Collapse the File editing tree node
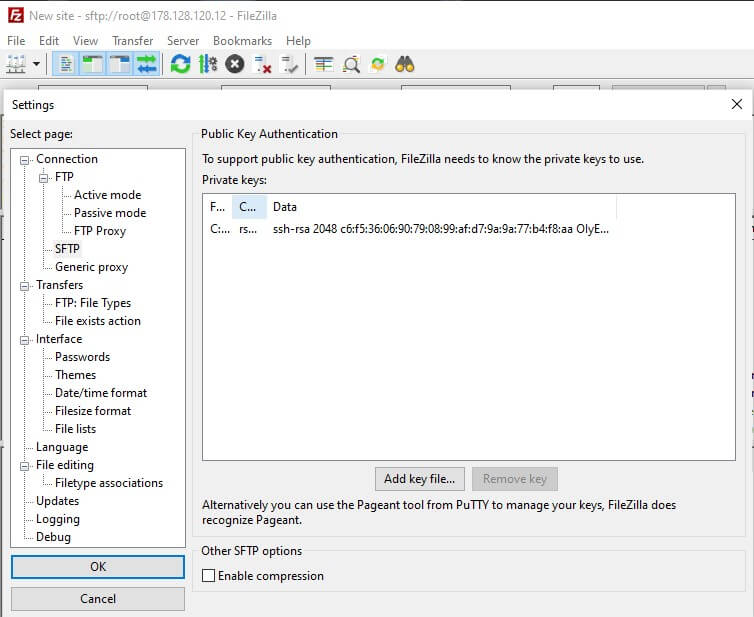 pos(24,466)
